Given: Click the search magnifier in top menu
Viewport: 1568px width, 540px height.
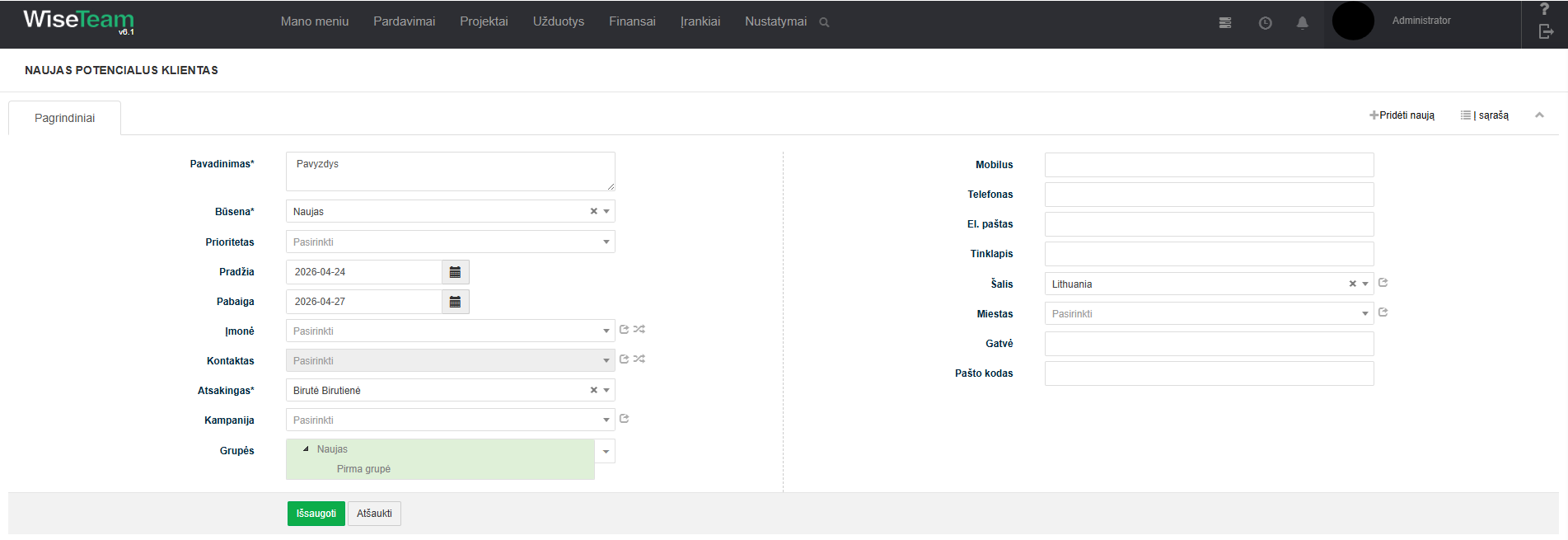Looking at the screenshot, I should click(x=824, y=22).
